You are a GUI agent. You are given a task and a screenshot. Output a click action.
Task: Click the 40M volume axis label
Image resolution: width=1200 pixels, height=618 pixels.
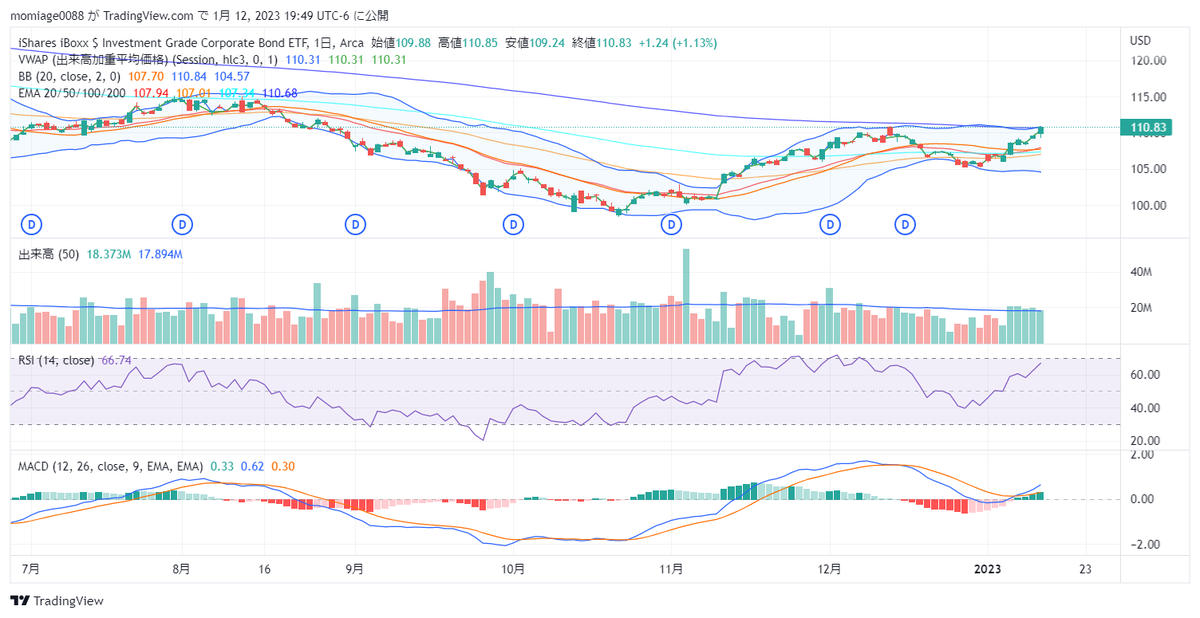(x=1142, y=272)
